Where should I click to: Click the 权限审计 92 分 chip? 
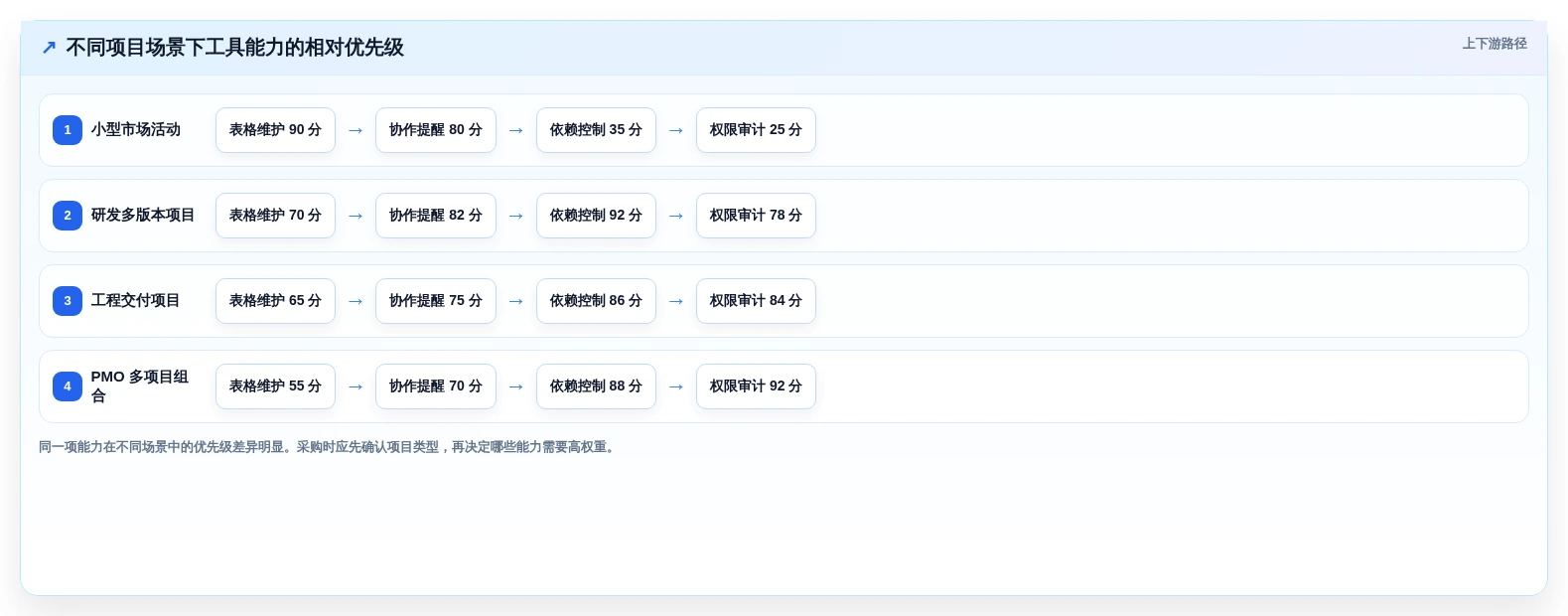pyautogui.click(x=756, y=386)
